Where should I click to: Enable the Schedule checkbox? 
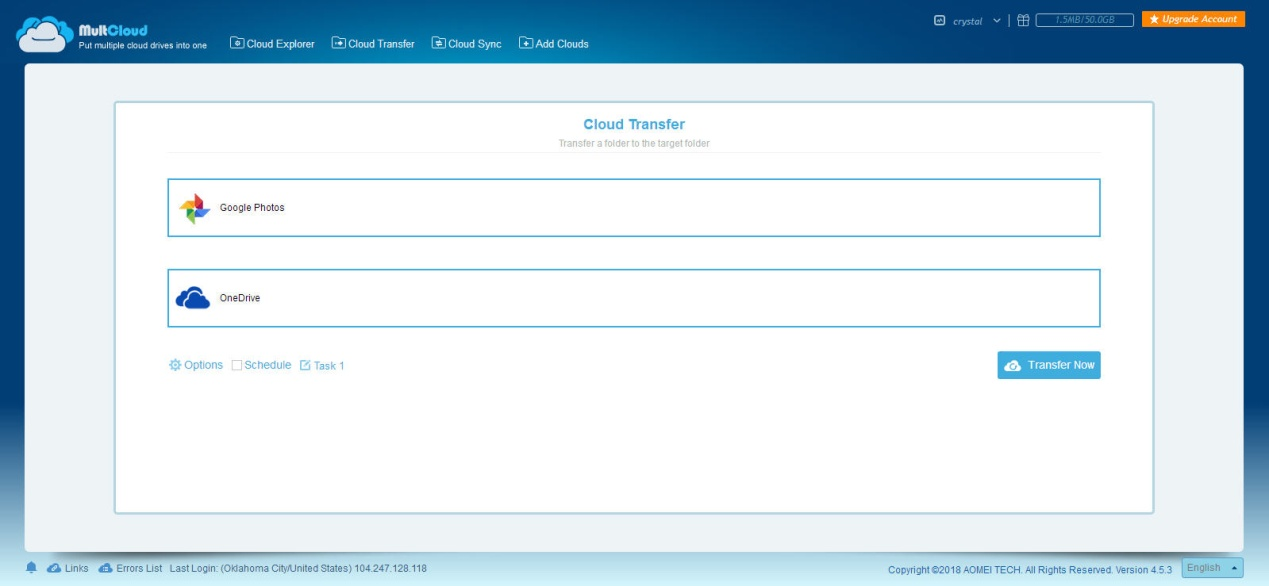click(237, 365)
